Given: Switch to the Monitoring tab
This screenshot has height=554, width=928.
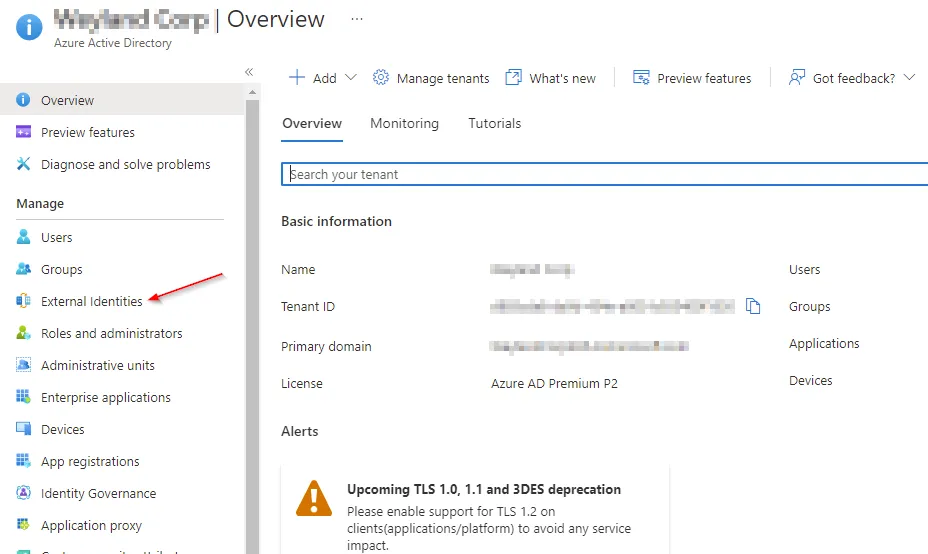Looking at the screenshot, I should pos(404,123).
